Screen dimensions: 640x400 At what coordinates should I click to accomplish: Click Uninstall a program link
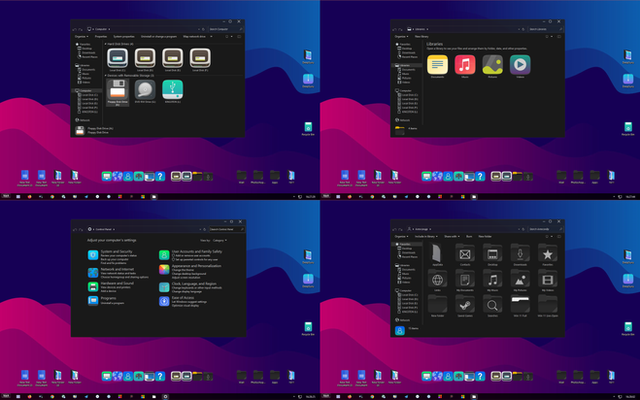tap(112, 303)
